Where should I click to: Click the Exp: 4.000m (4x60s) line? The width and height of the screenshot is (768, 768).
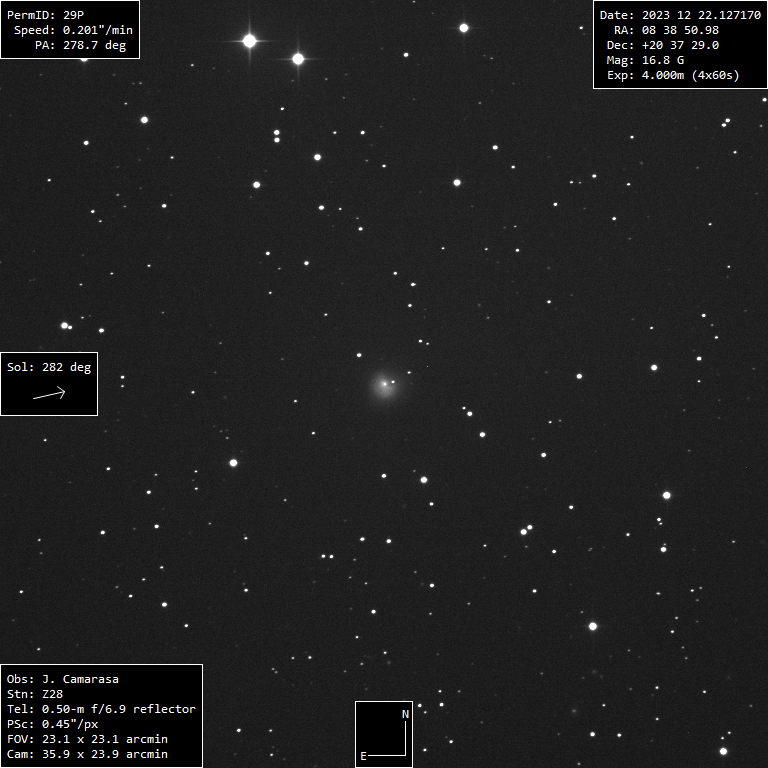pos(673,75)
